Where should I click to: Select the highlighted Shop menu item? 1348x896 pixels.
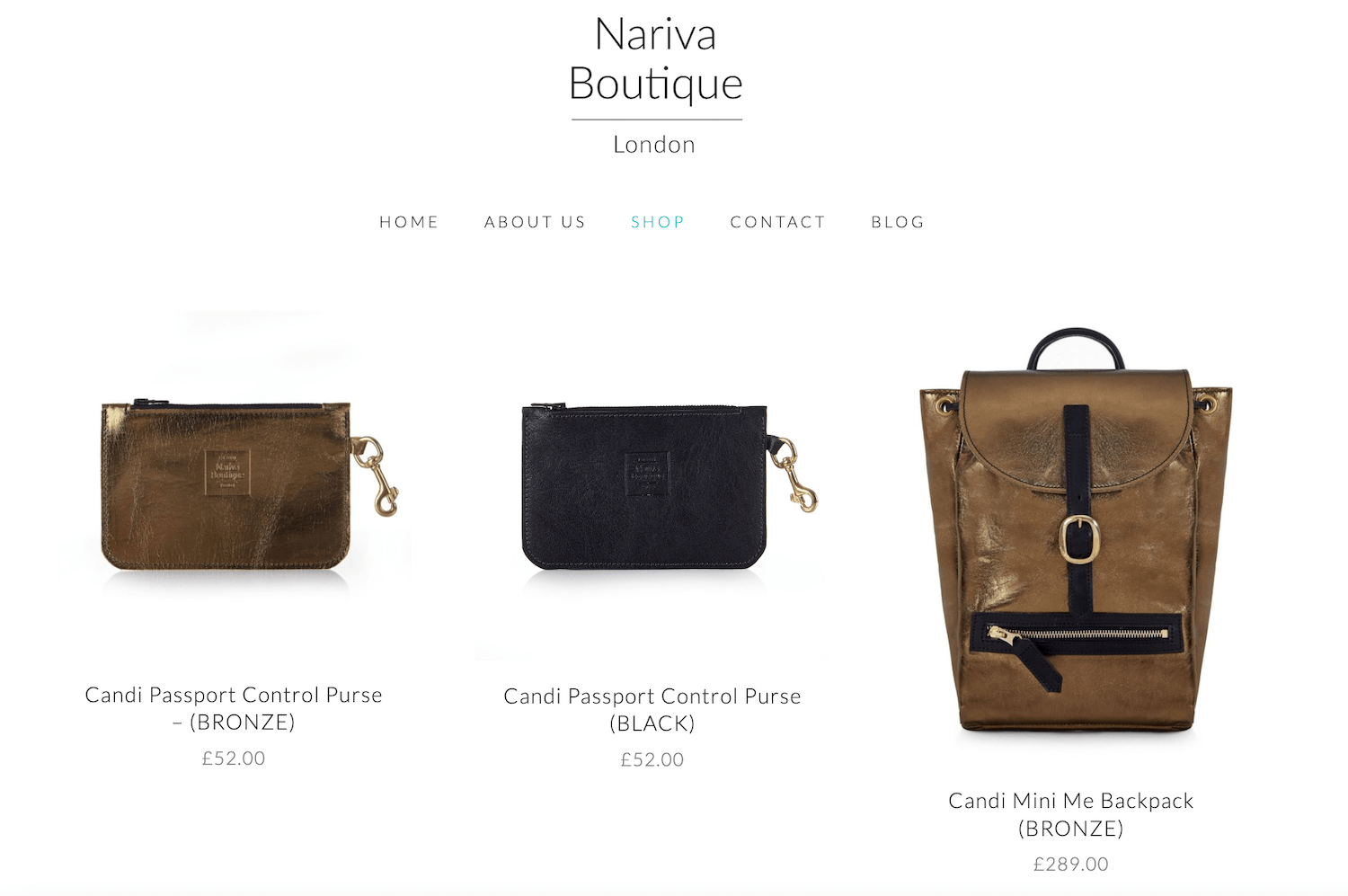point(658,222)
